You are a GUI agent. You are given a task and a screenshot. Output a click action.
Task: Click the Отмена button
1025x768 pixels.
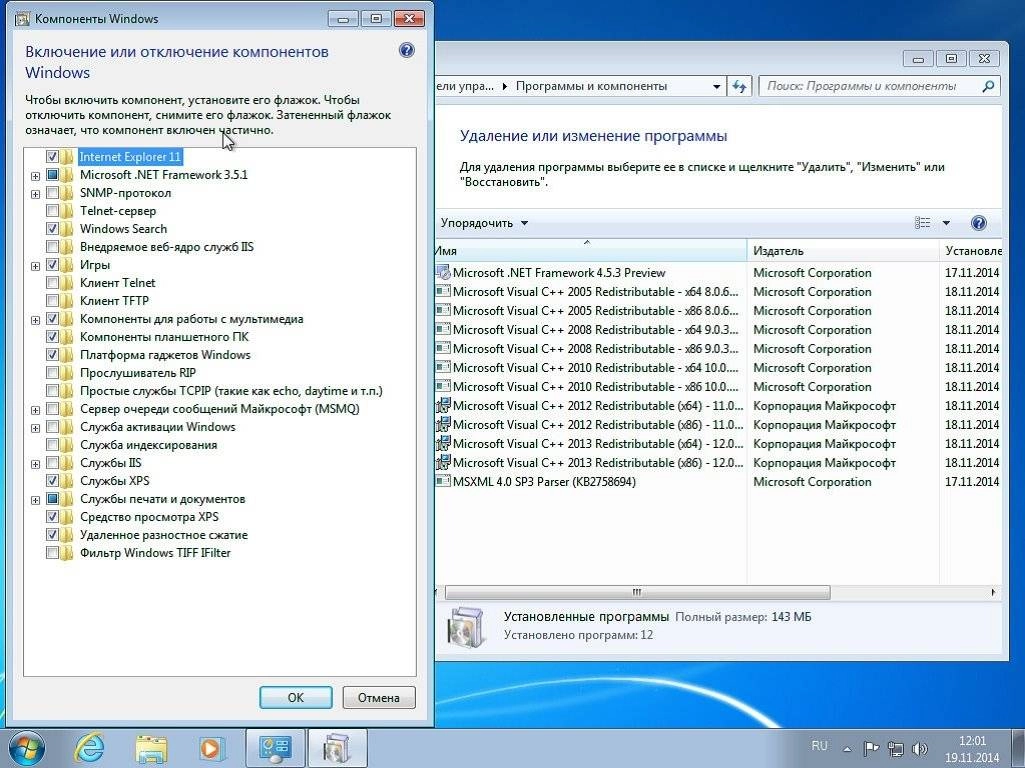pos(378,697)
